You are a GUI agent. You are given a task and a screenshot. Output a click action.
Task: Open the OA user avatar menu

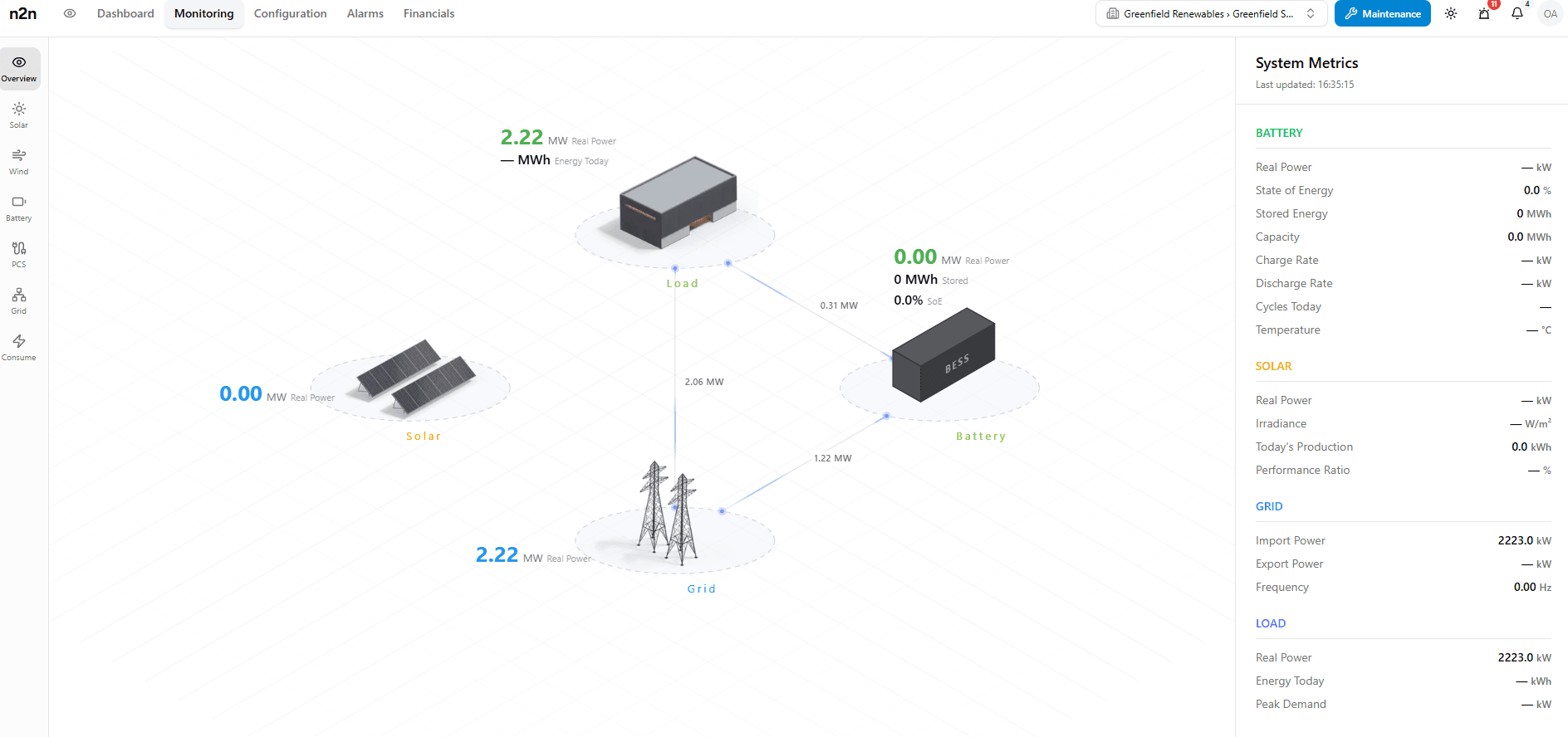tap(1550, 13)
